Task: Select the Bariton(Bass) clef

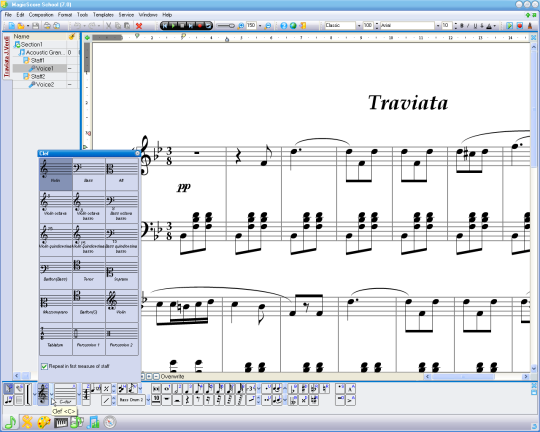Action: click(55, 273)
